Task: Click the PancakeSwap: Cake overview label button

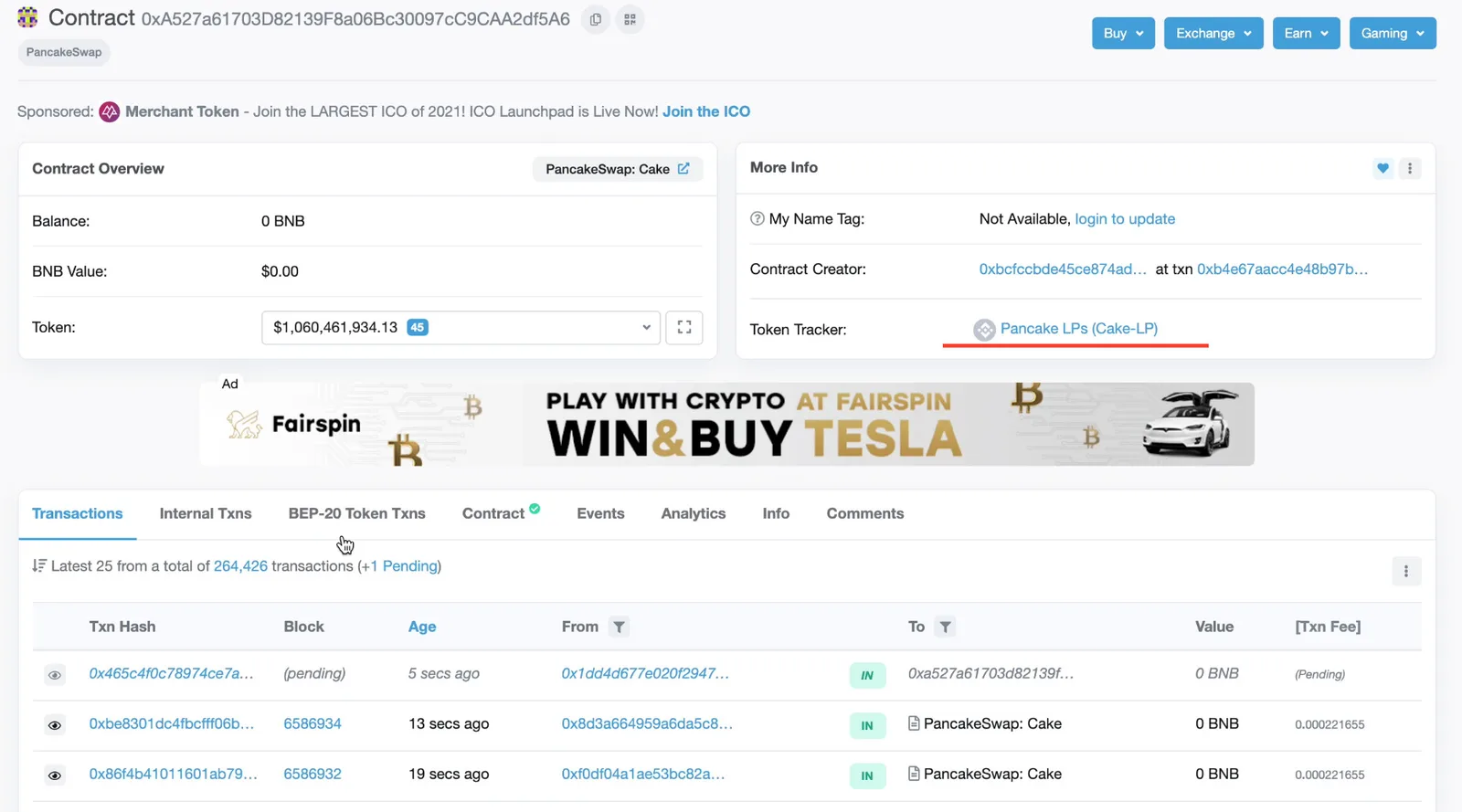Action: (618, 169)
